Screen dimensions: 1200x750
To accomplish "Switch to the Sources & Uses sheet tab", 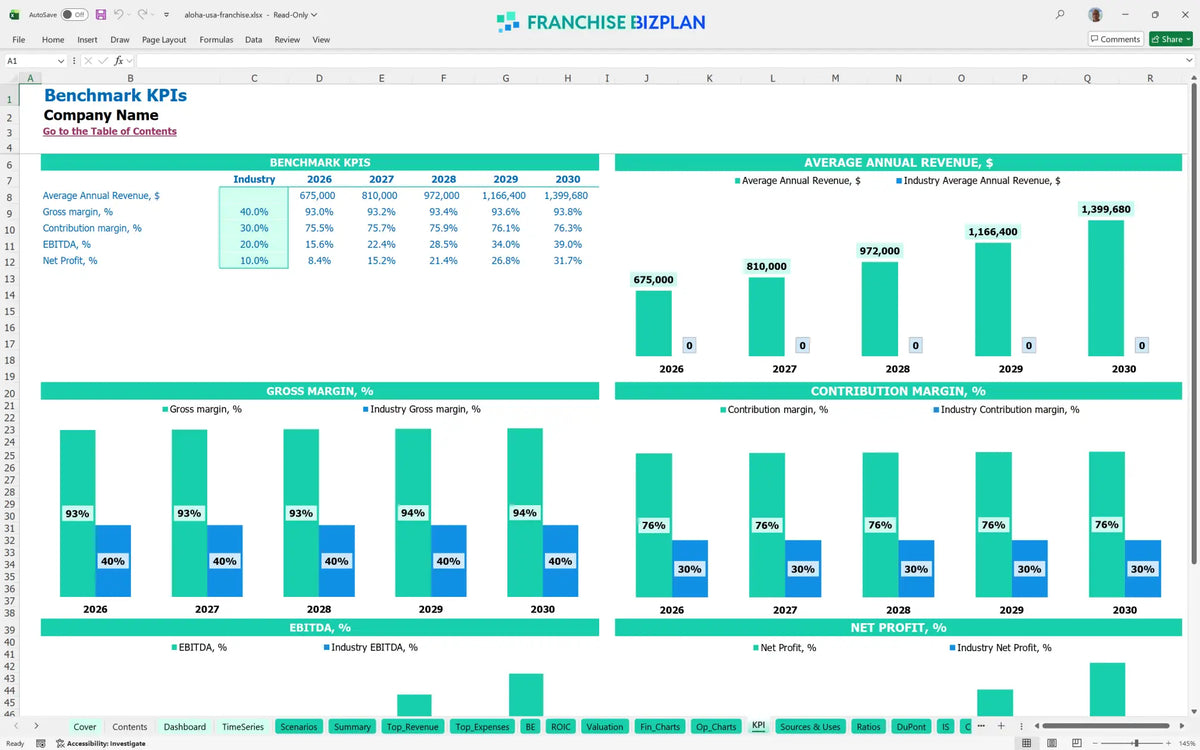I will (x=810, y=727).
